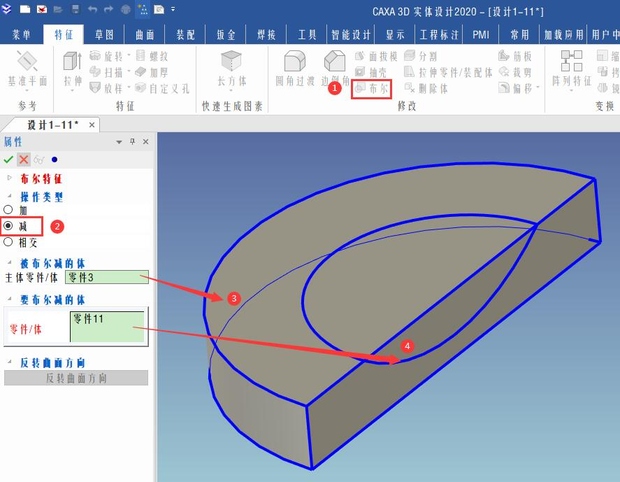Open the quick access toolbar customize arrow

(173, 9)
